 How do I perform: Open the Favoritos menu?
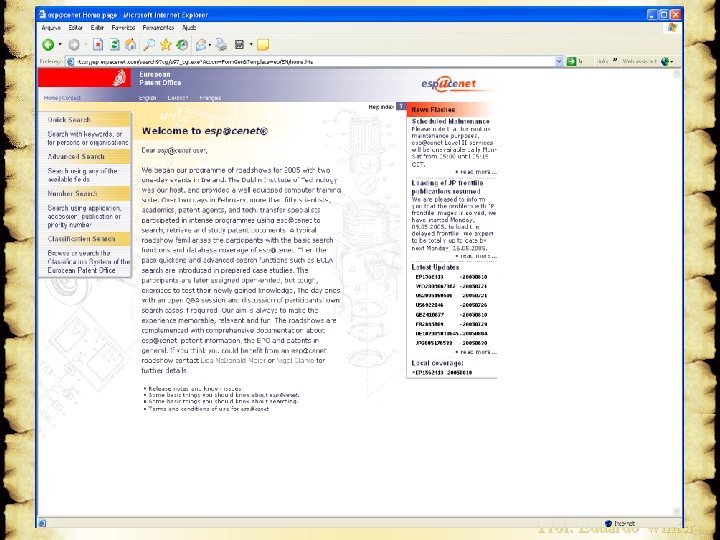click(x=123, y=28)
